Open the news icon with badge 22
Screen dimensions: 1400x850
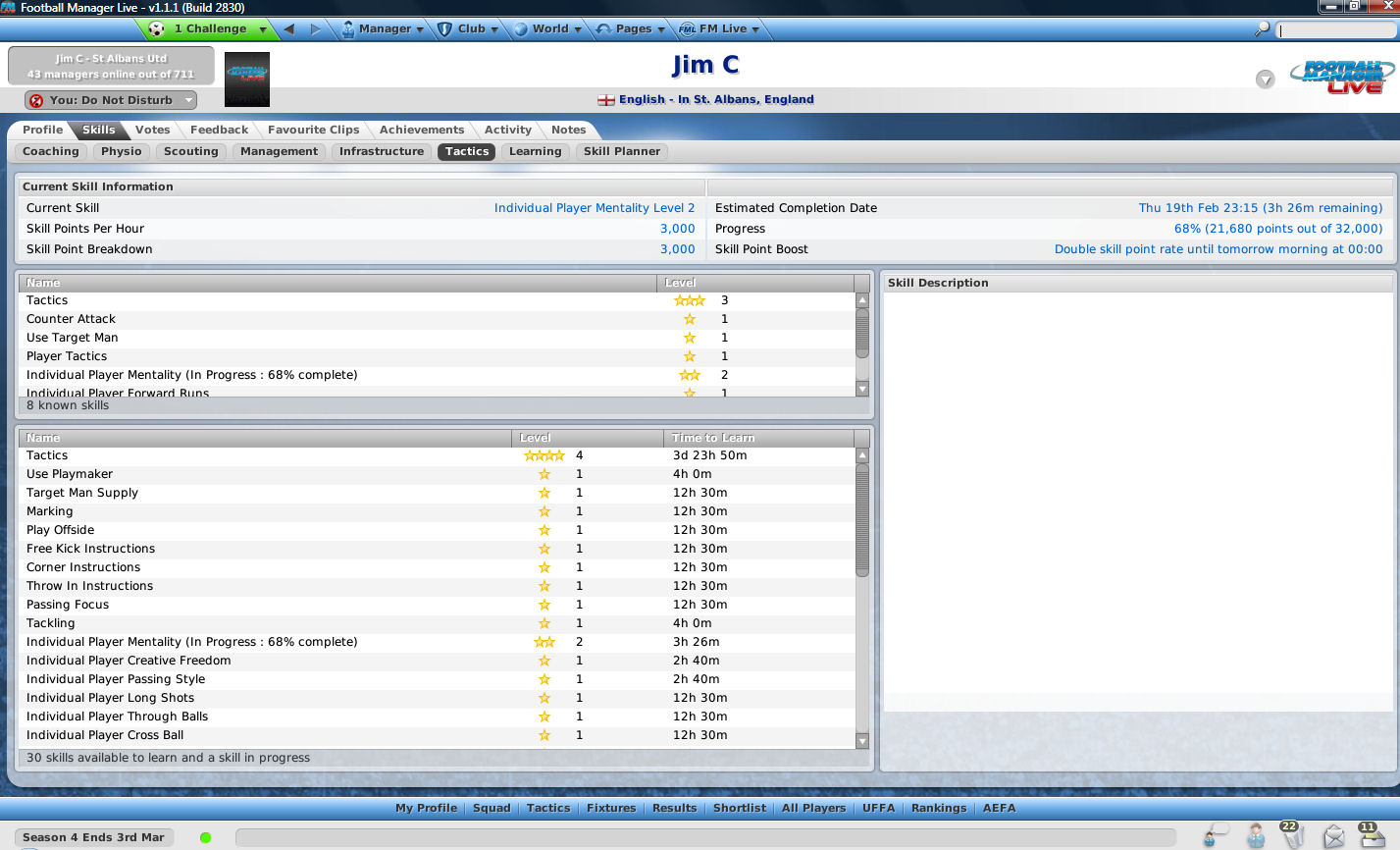tap(1292, 834)
